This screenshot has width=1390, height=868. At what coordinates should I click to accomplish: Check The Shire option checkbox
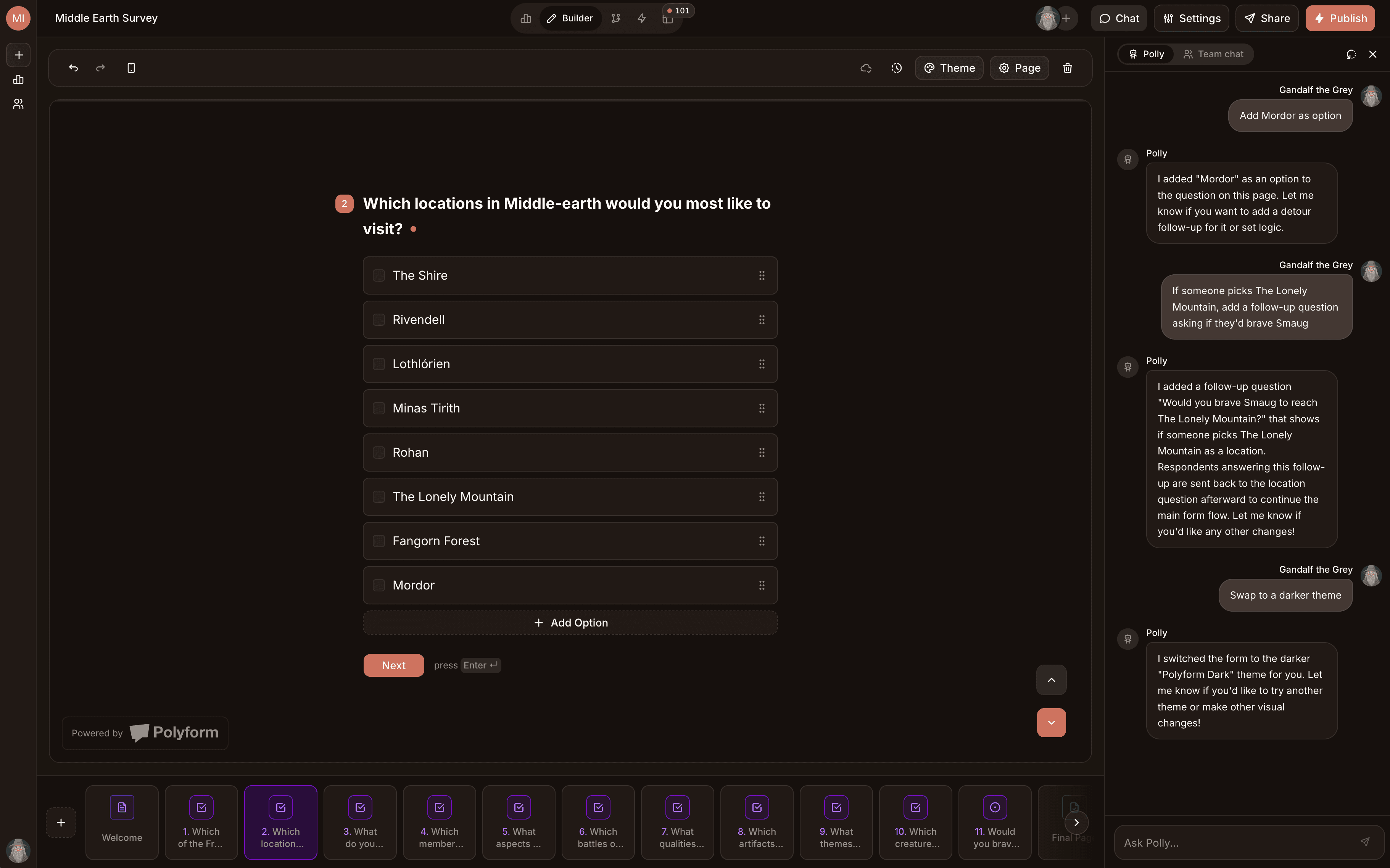coord(379,275)
